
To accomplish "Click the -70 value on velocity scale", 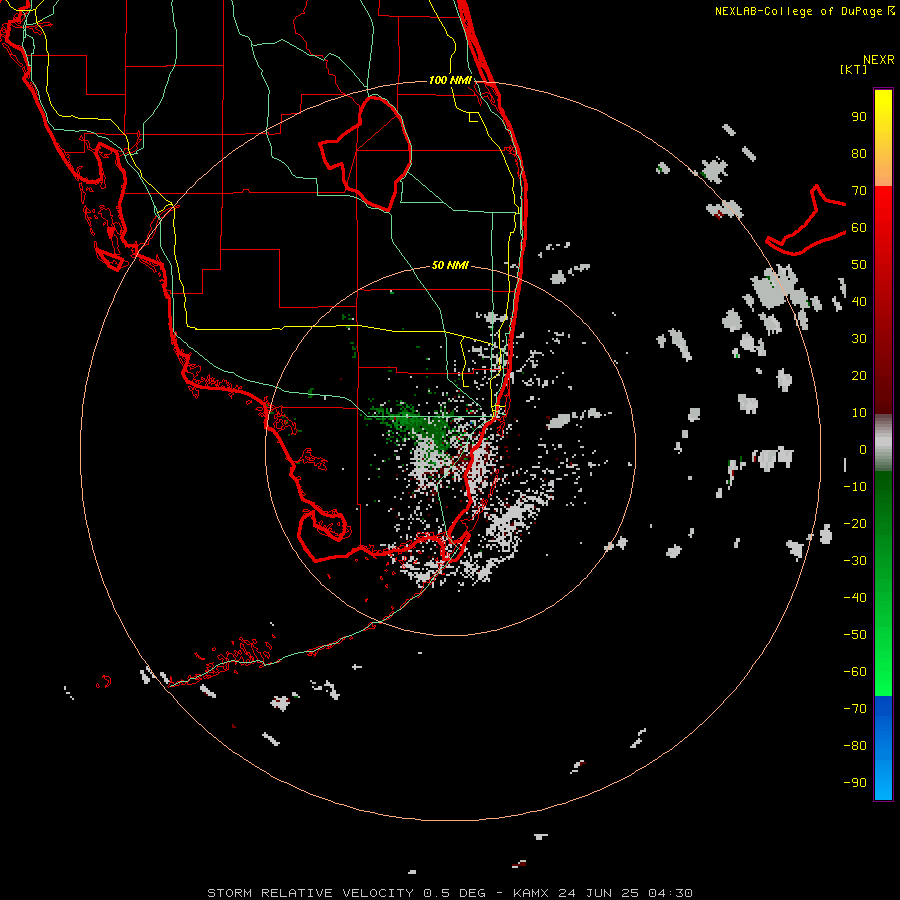I will coord(855,709).
